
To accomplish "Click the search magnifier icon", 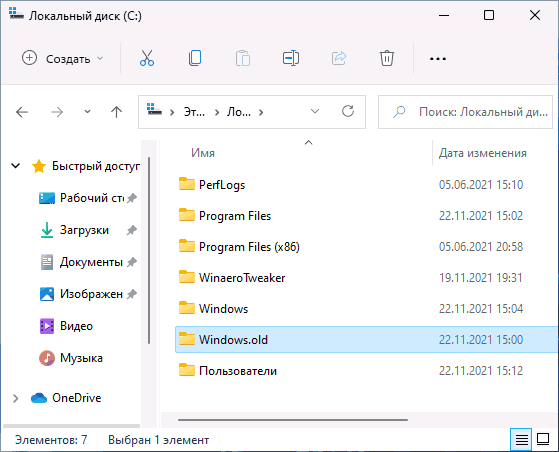I will tap(399, 112).
